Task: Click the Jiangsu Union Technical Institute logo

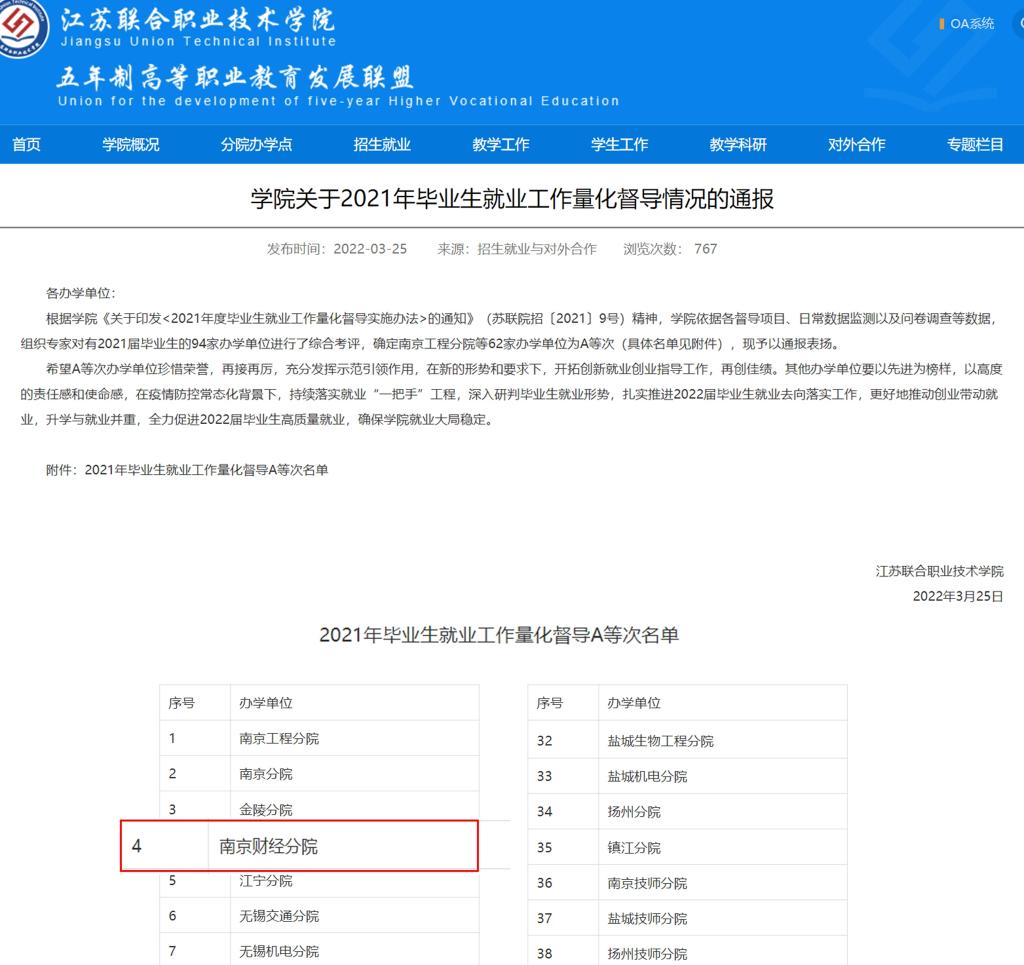Action: [22, 28]
